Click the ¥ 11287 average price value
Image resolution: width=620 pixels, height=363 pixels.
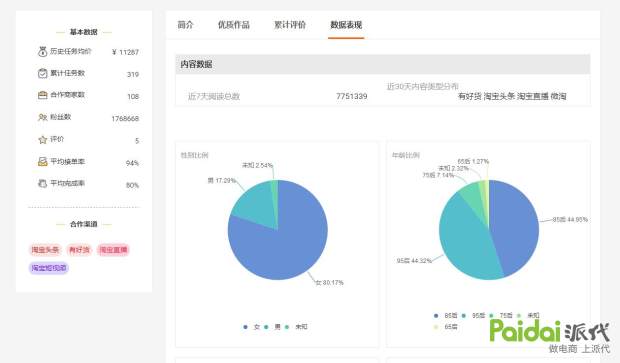click(x=125, y=52)
